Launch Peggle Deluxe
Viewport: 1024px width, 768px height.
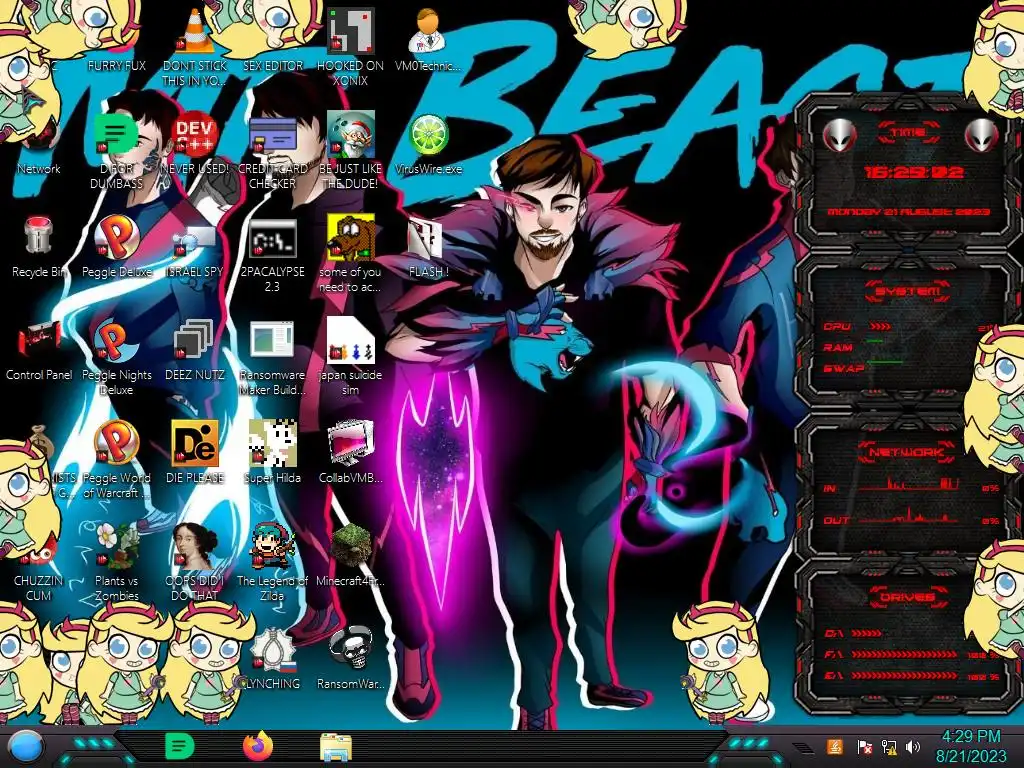point(116,237)
